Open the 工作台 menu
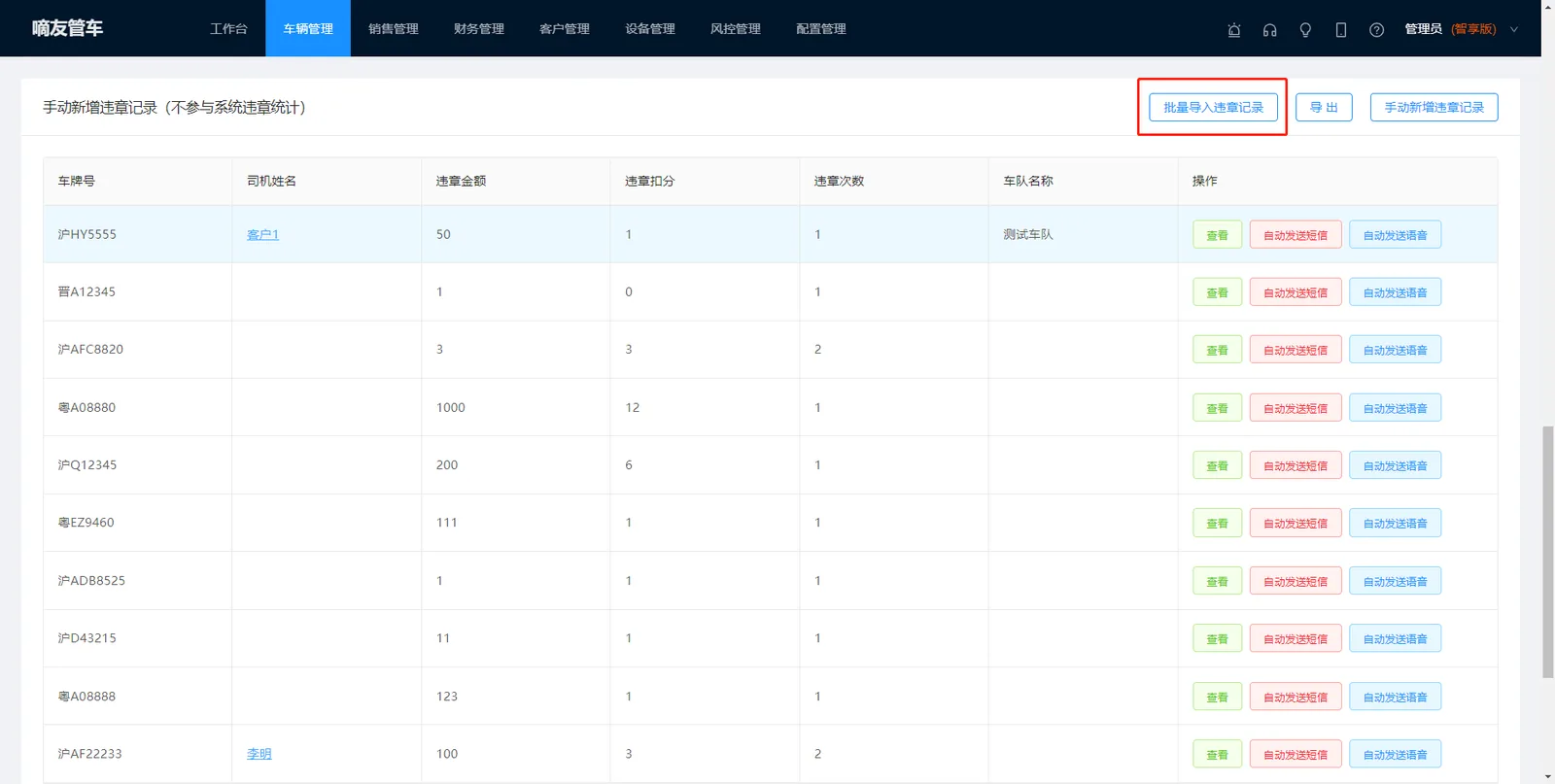 coord(228,29)
